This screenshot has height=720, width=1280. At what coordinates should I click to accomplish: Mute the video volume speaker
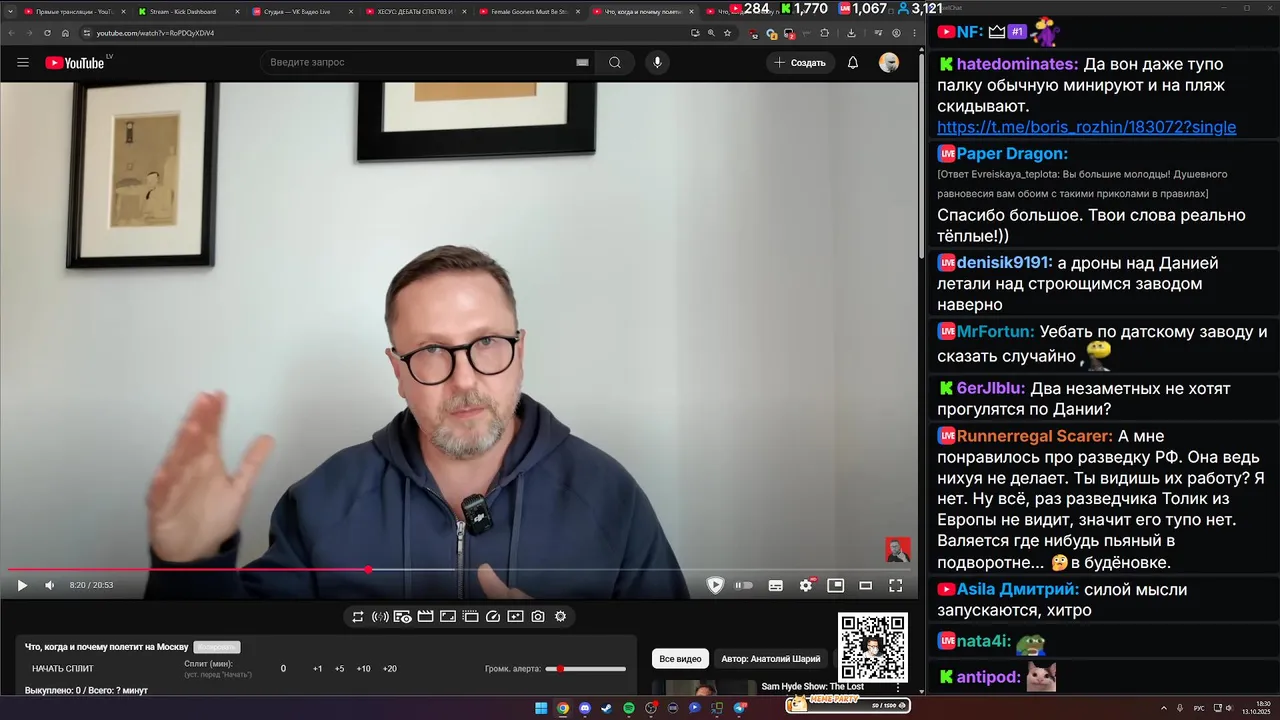[x=49, y=585]
